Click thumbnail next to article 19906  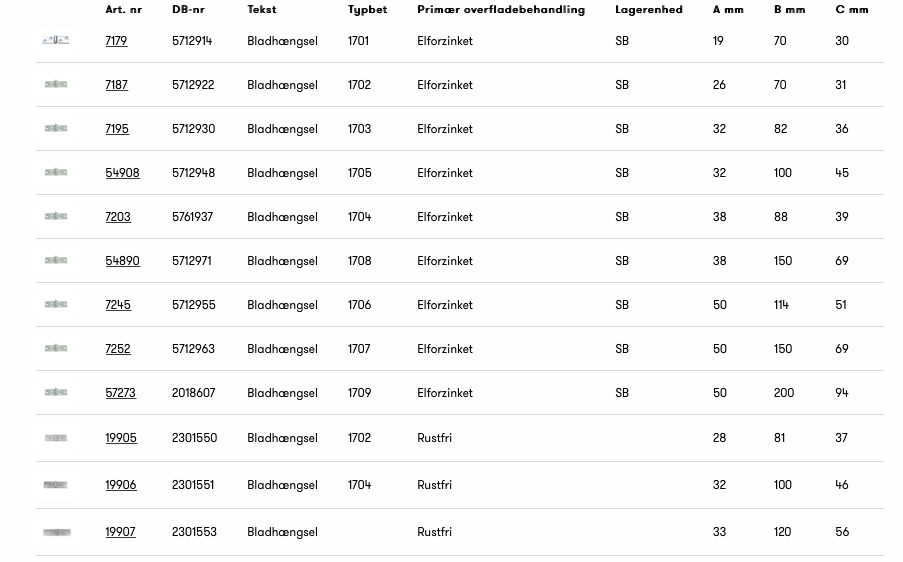[x=56, y=484]
